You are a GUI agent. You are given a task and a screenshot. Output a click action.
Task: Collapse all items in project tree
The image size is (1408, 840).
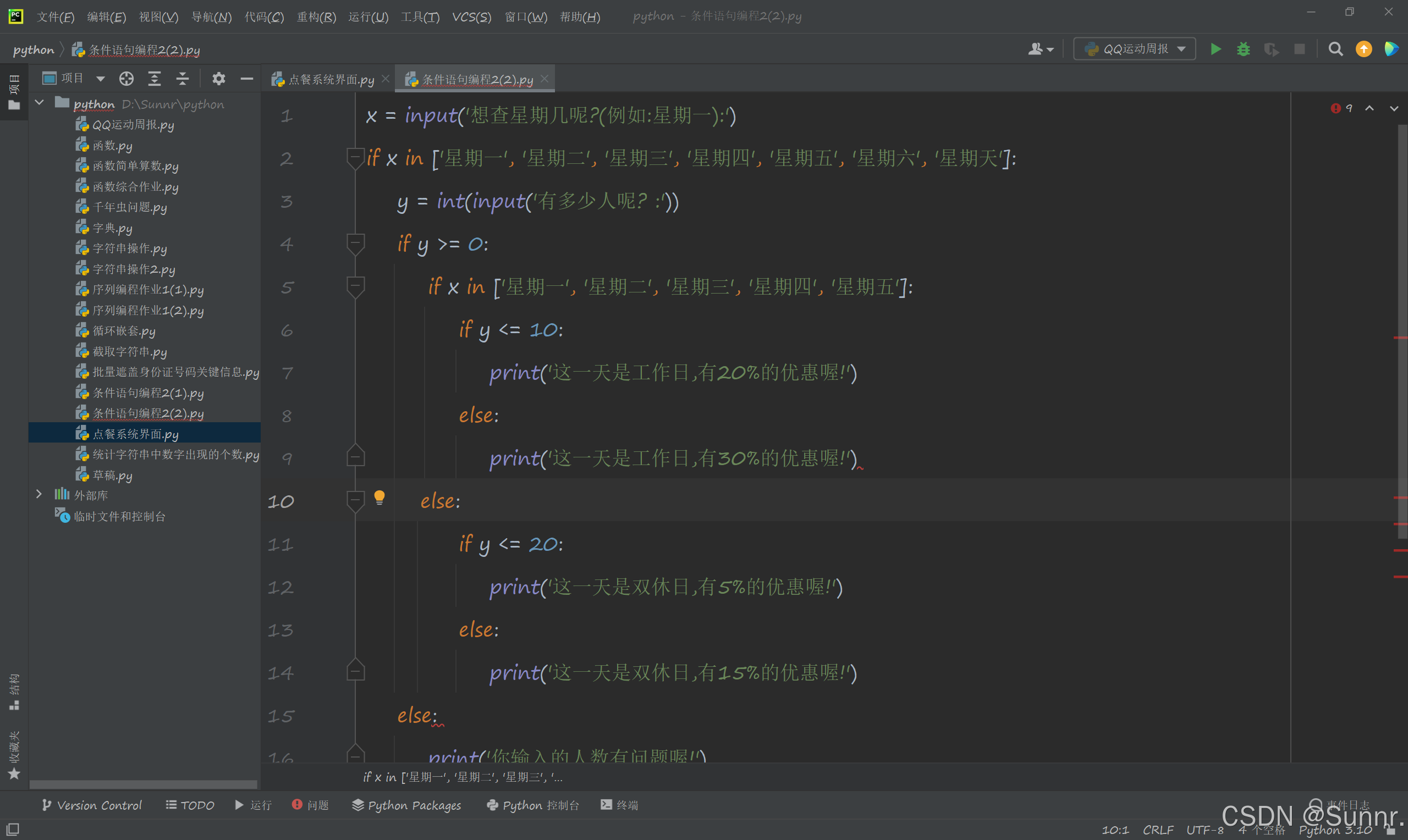182,79
